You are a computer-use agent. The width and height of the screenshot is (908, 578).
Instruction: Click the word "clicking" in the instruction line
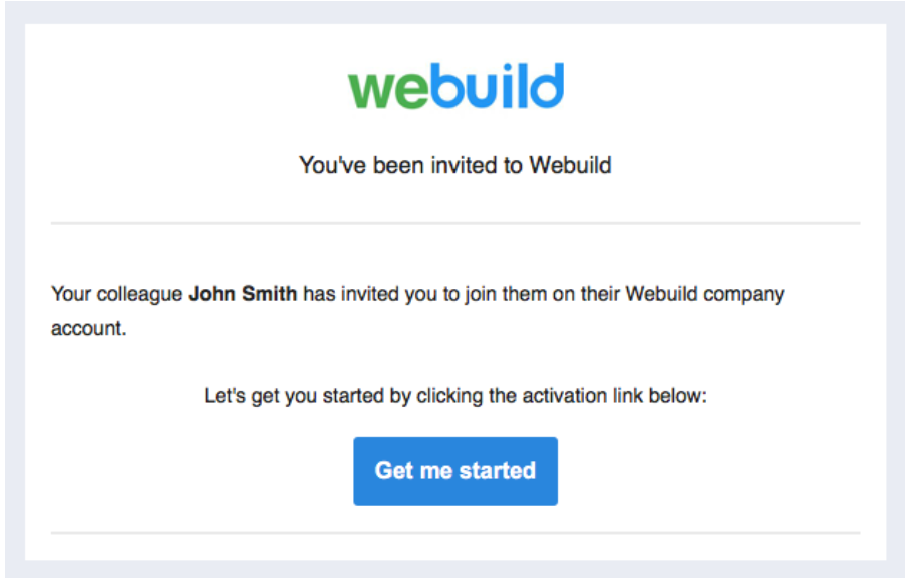[x=450, y=396]
